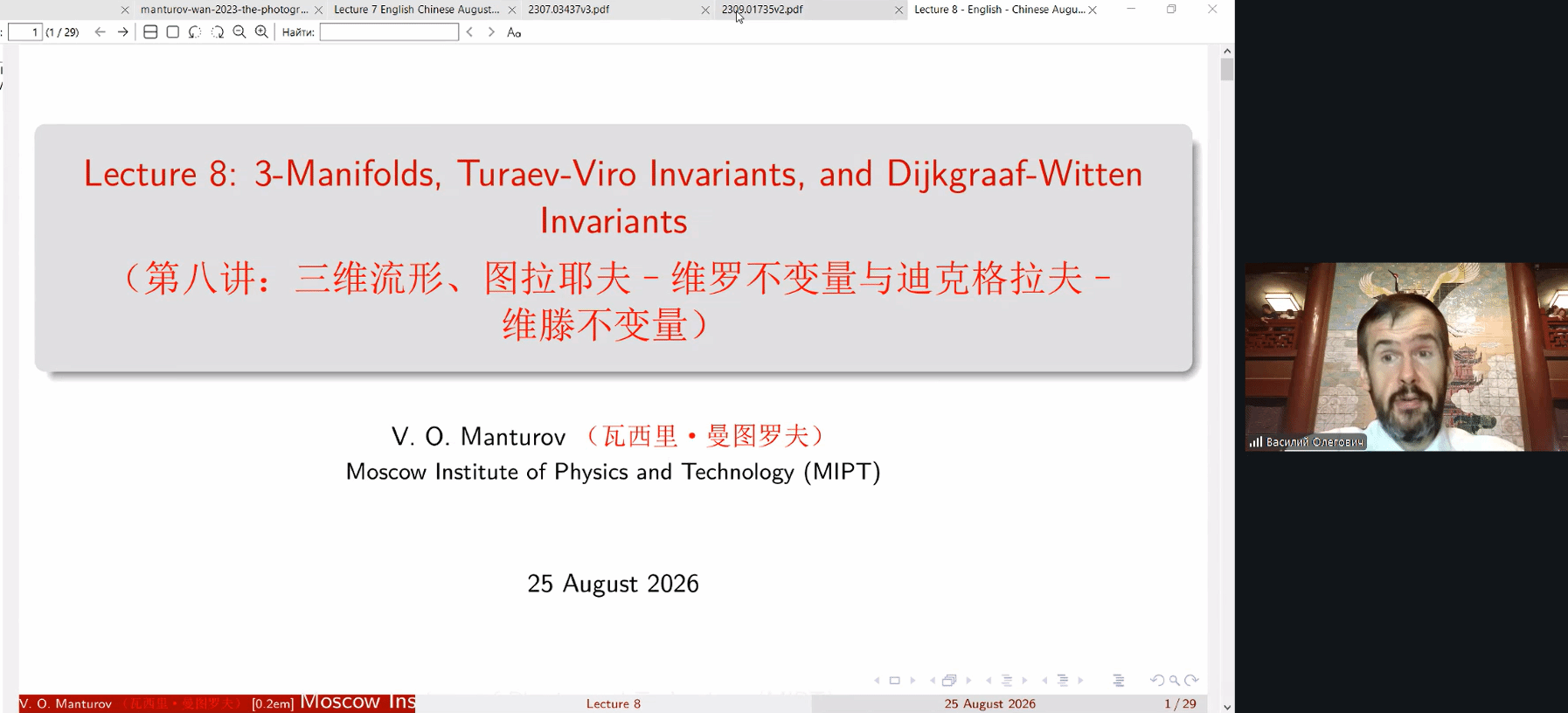This screenshot has width=1568, height=713.
Task: Rotate the document clockwise
Action: pyautogui.click(x=218, y=32)
